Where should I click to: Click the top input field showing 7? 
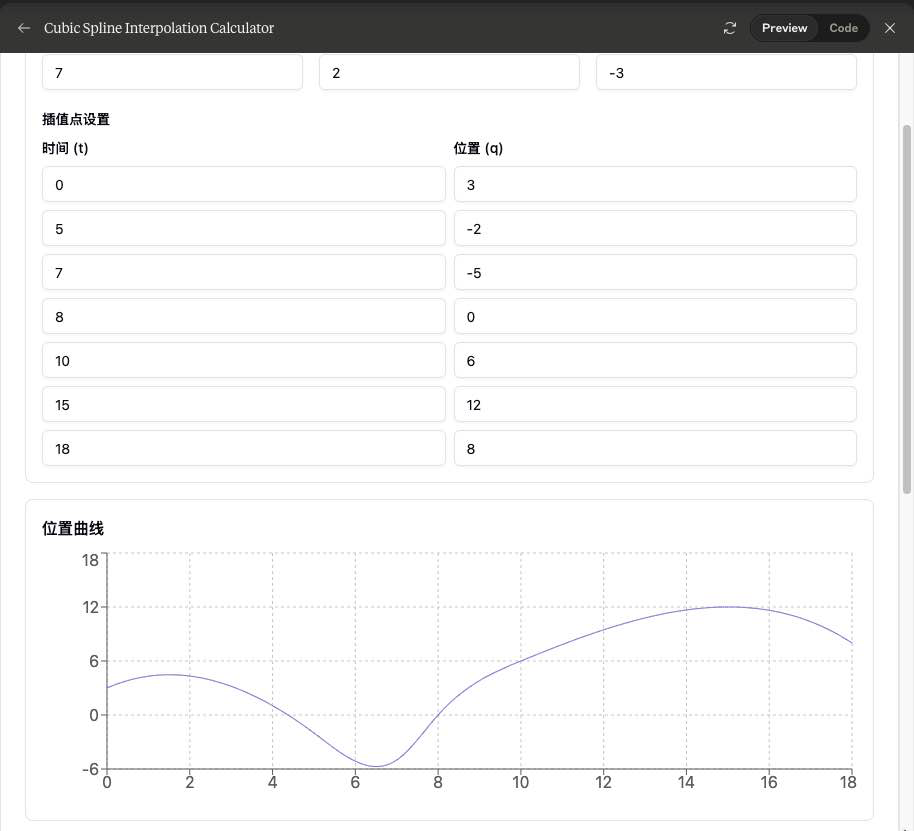pos(173,72)
